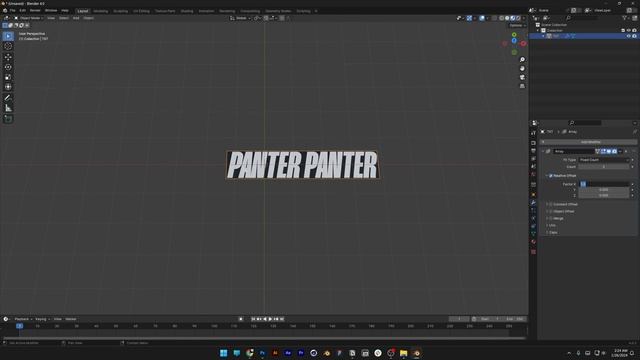Enable the Constant Offset checkbox
640x360 pixels.
pyautogui.click(x=551, y=204)
